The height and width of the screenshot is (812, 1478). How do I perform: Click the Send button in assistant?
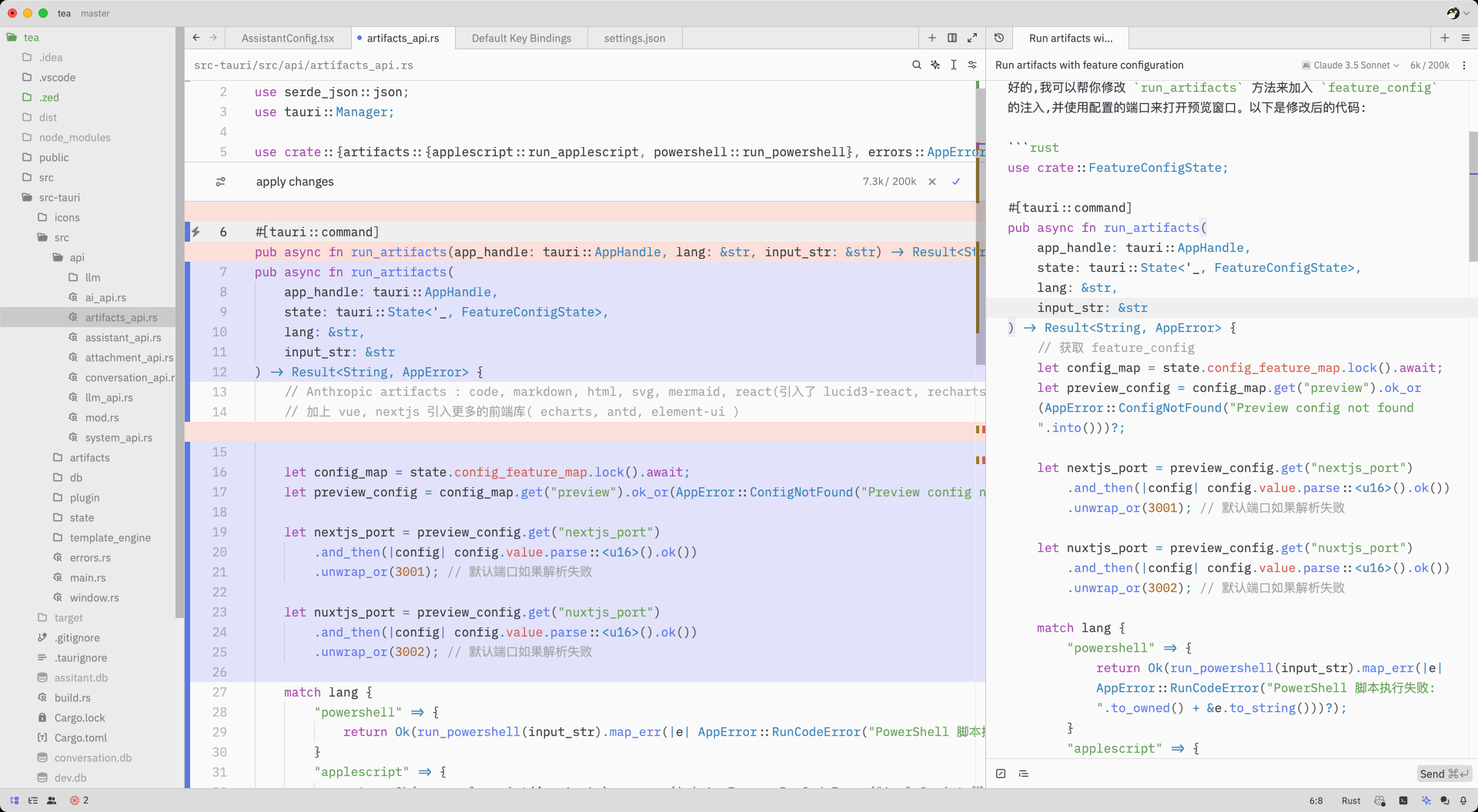click(x=1444, y=774)
